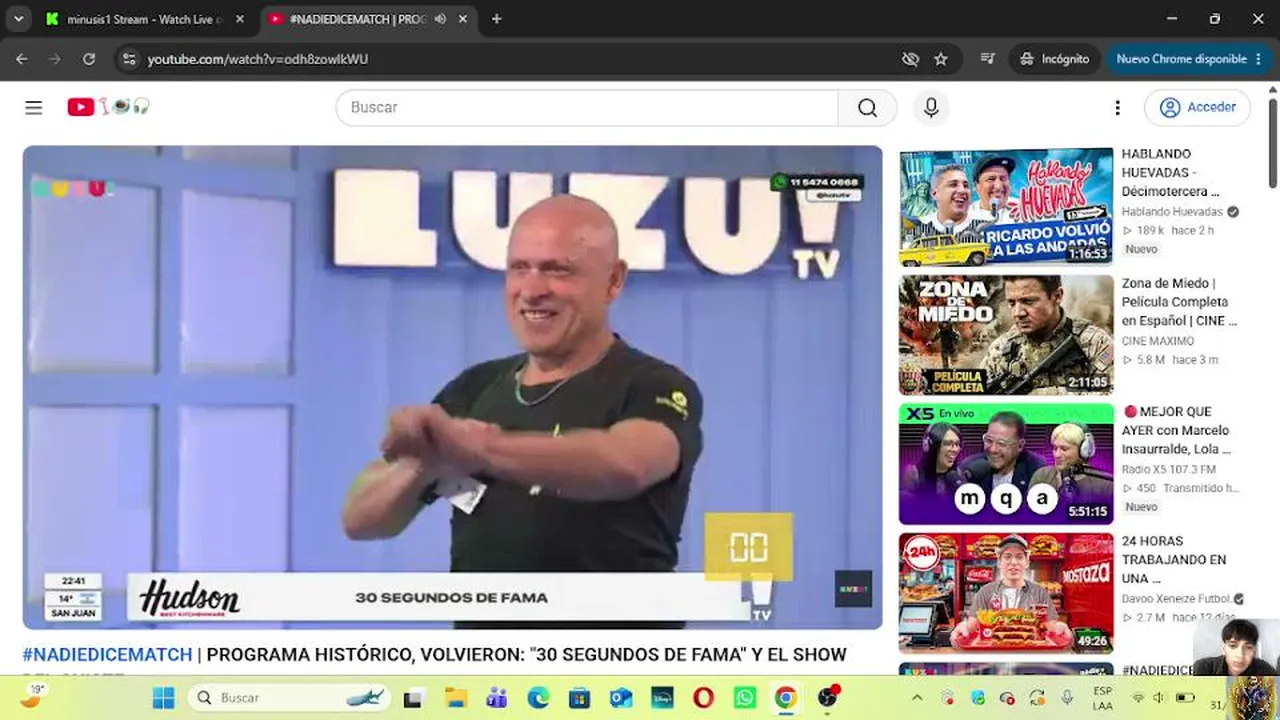
Task: Click the YouTube search magnifier button
Action: 867,108
